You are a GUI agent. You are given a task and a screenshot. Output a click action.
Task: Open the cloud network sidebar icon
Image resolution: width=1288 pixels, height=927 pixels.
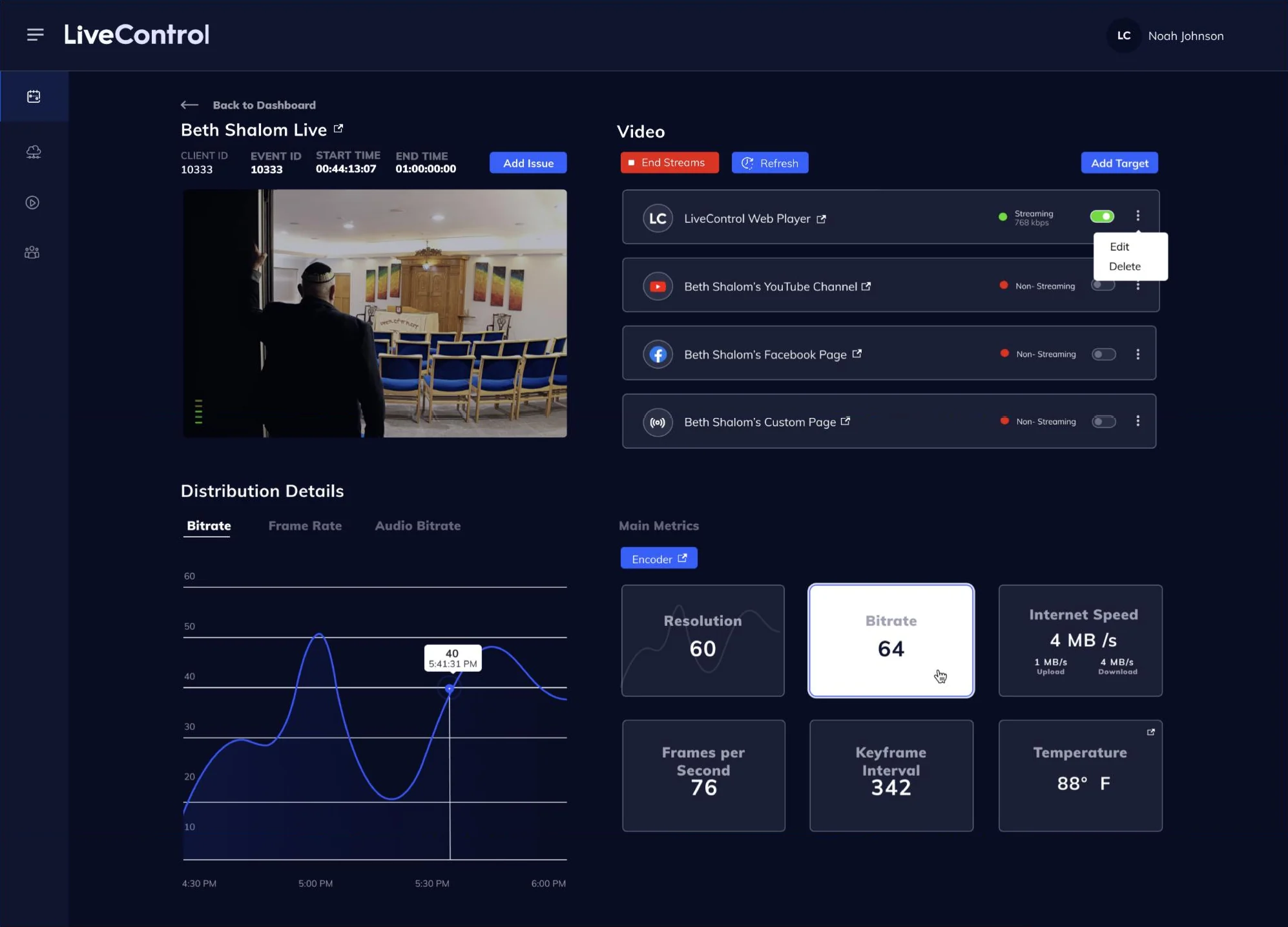pos(34,152)
